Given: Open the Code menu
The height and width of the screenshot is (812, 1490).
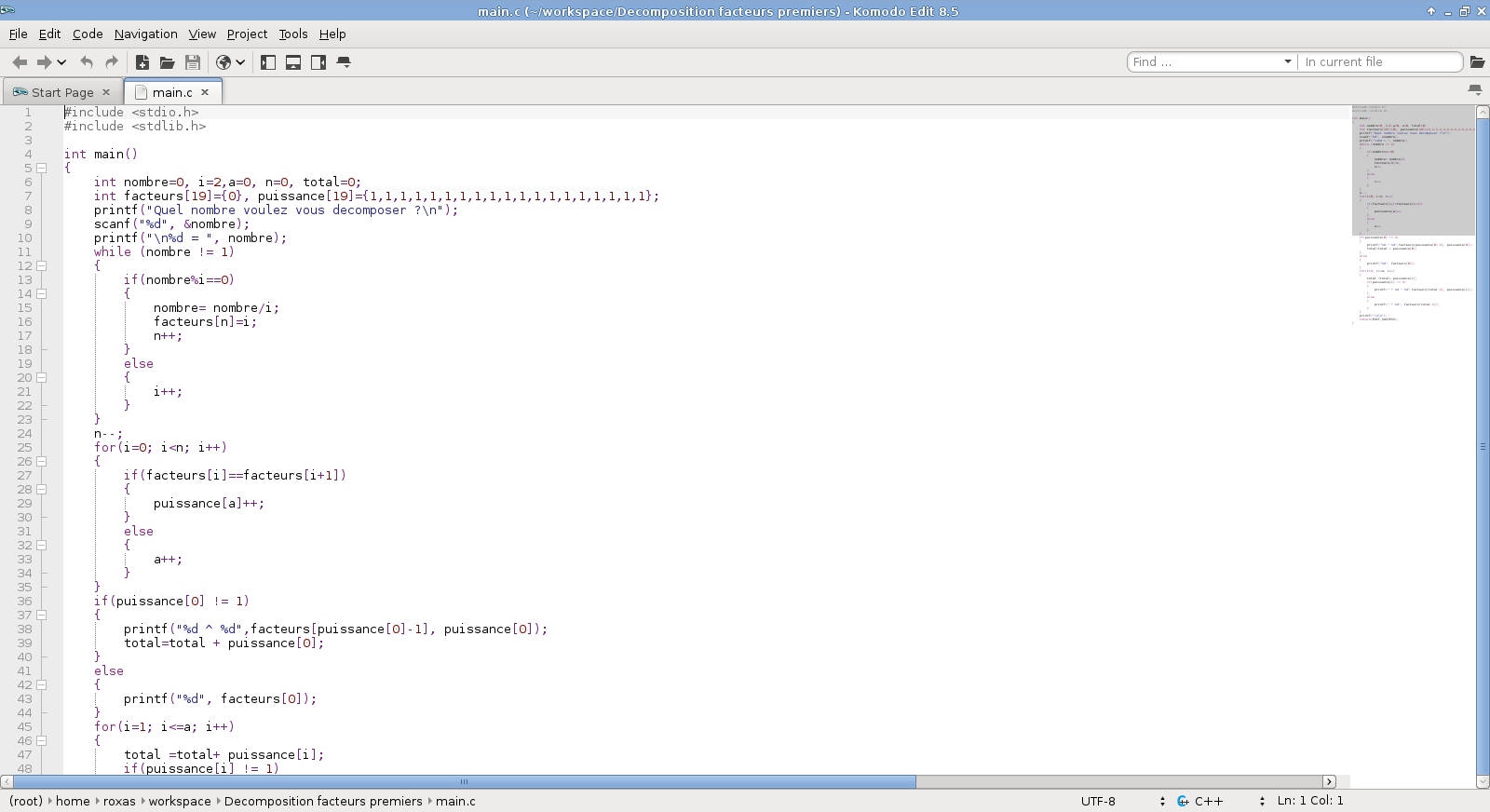Looking at the screenshot, I should pos(88,34).
